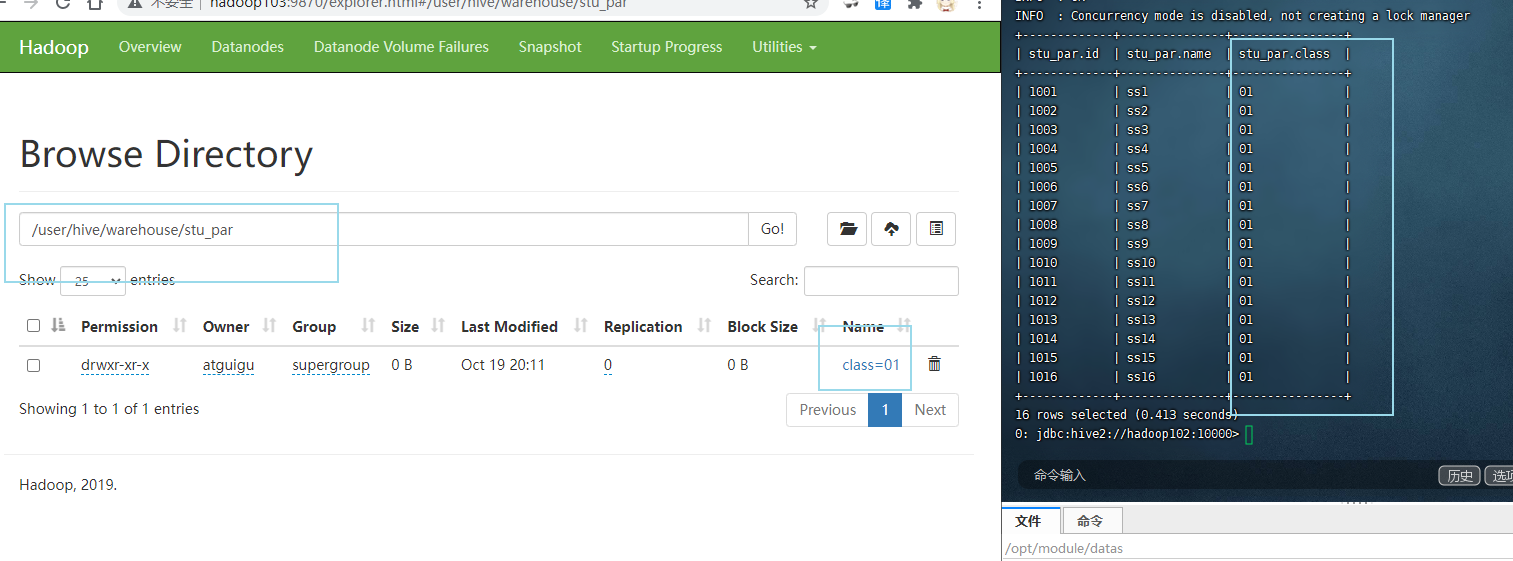The height and width of the screenshot is (561, 1513).
Task: Go to the browser home page
Action: (x=95, y=3)
